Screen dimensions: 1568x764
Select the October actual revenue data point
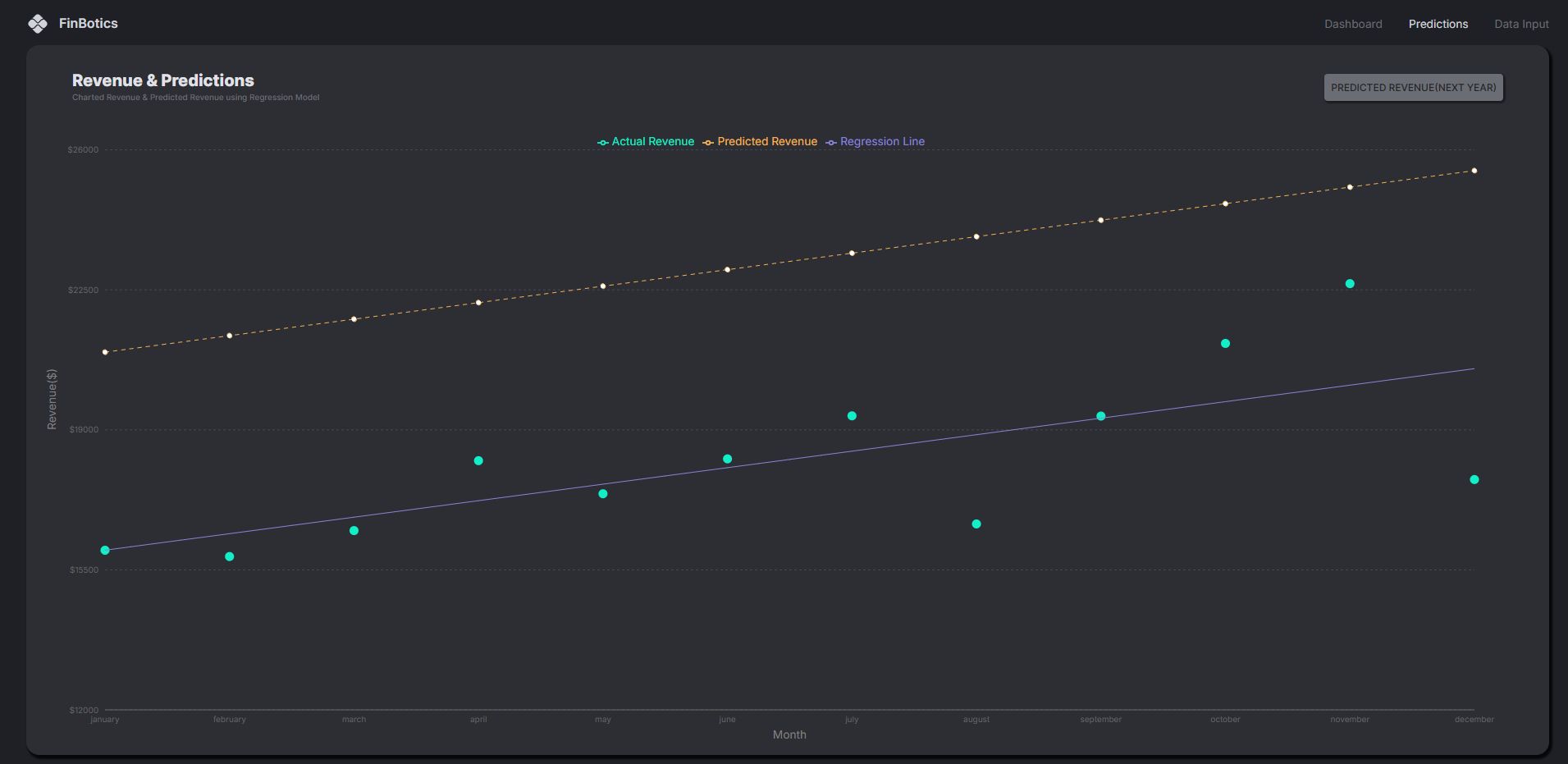(x=1225, y=344)
